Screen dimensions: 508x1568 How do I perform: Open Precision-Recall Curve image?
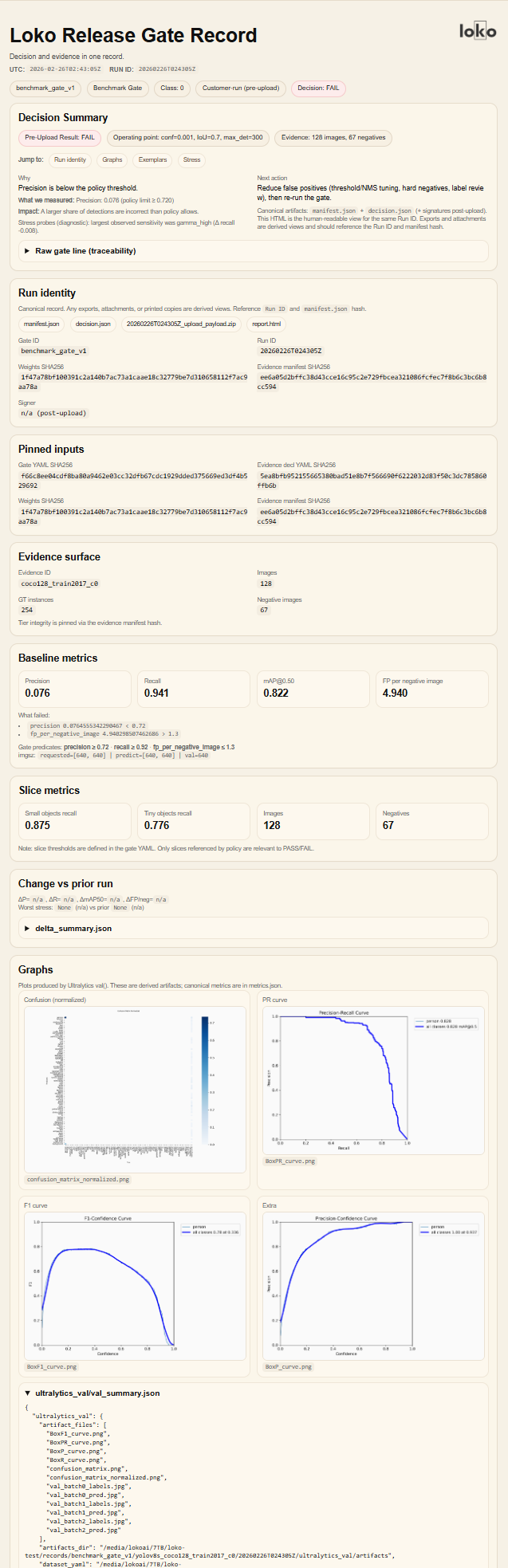pyautogui.click(x=373, y=1080)
